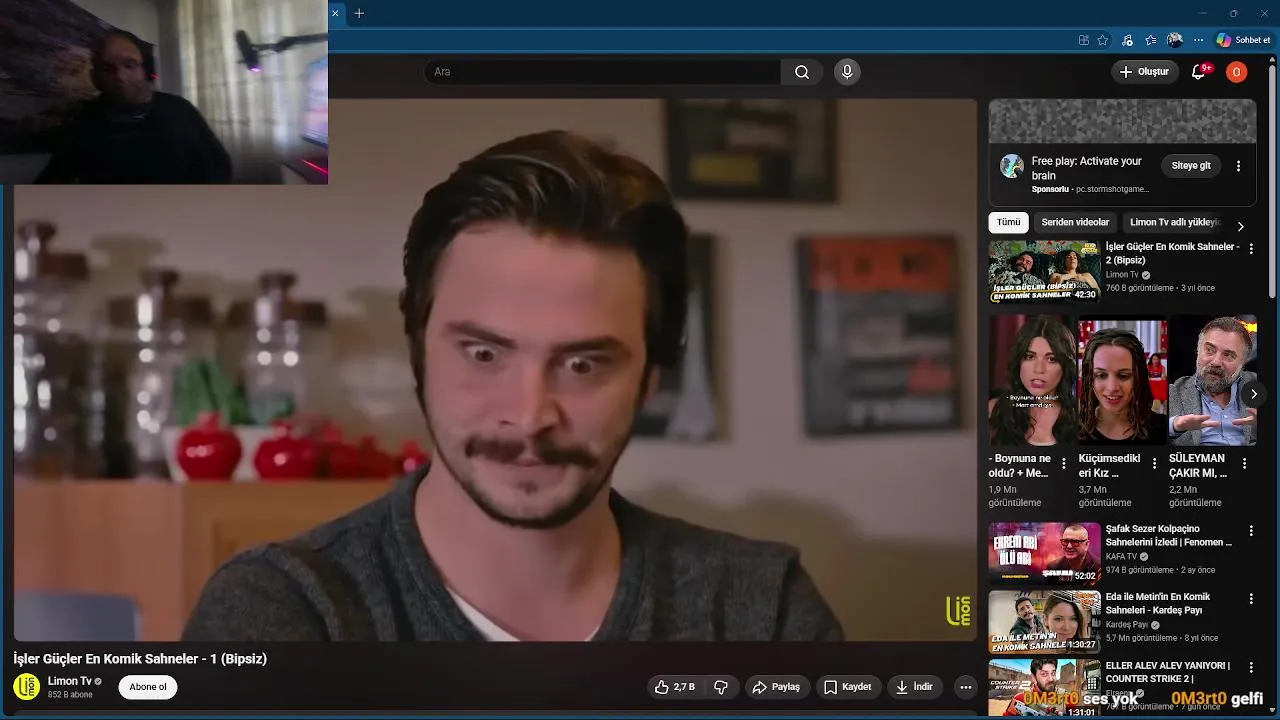1280x720 pixels.
Task: Open Eda ile Metin'in En Komik thumbnail
Action: coord(1044,621)
